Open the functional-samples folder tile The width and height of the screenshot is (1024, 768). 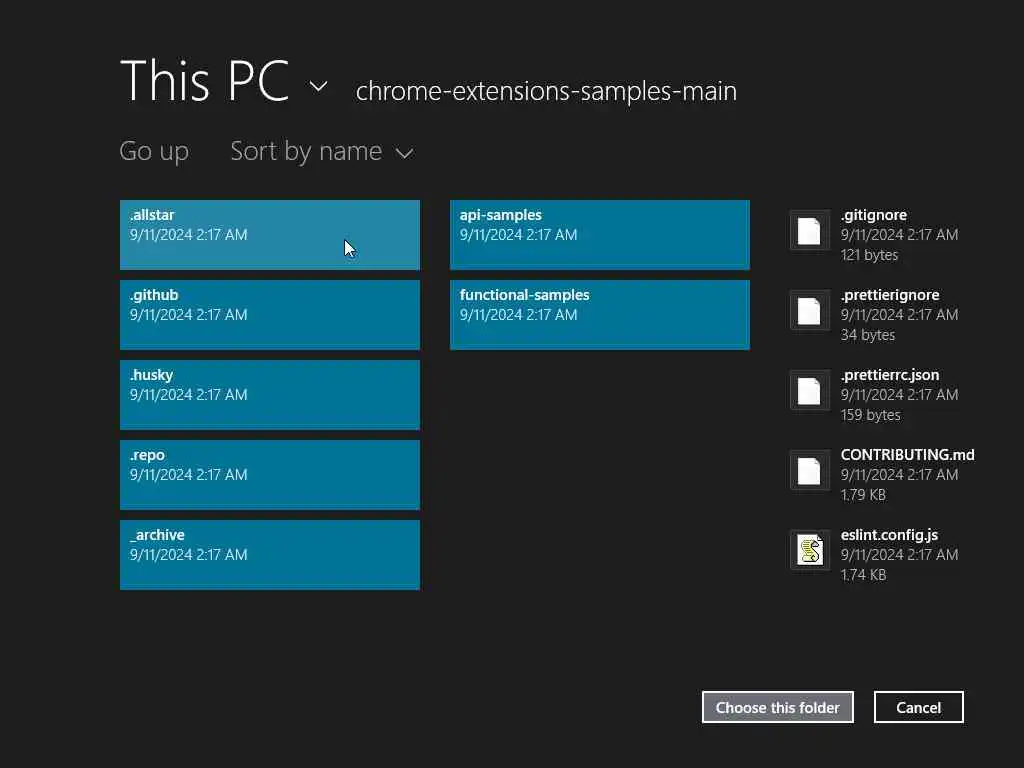(600, 315)
